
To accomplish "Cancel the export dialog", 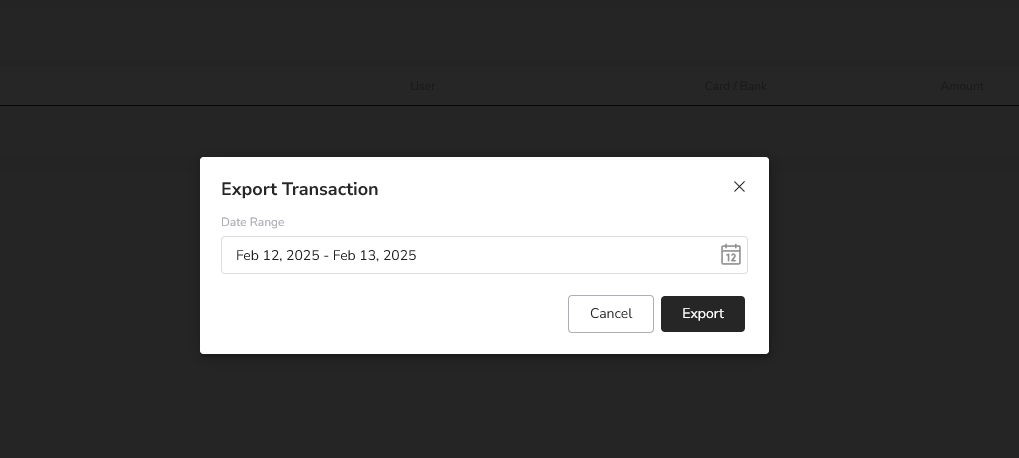I will tap(611, 314).
